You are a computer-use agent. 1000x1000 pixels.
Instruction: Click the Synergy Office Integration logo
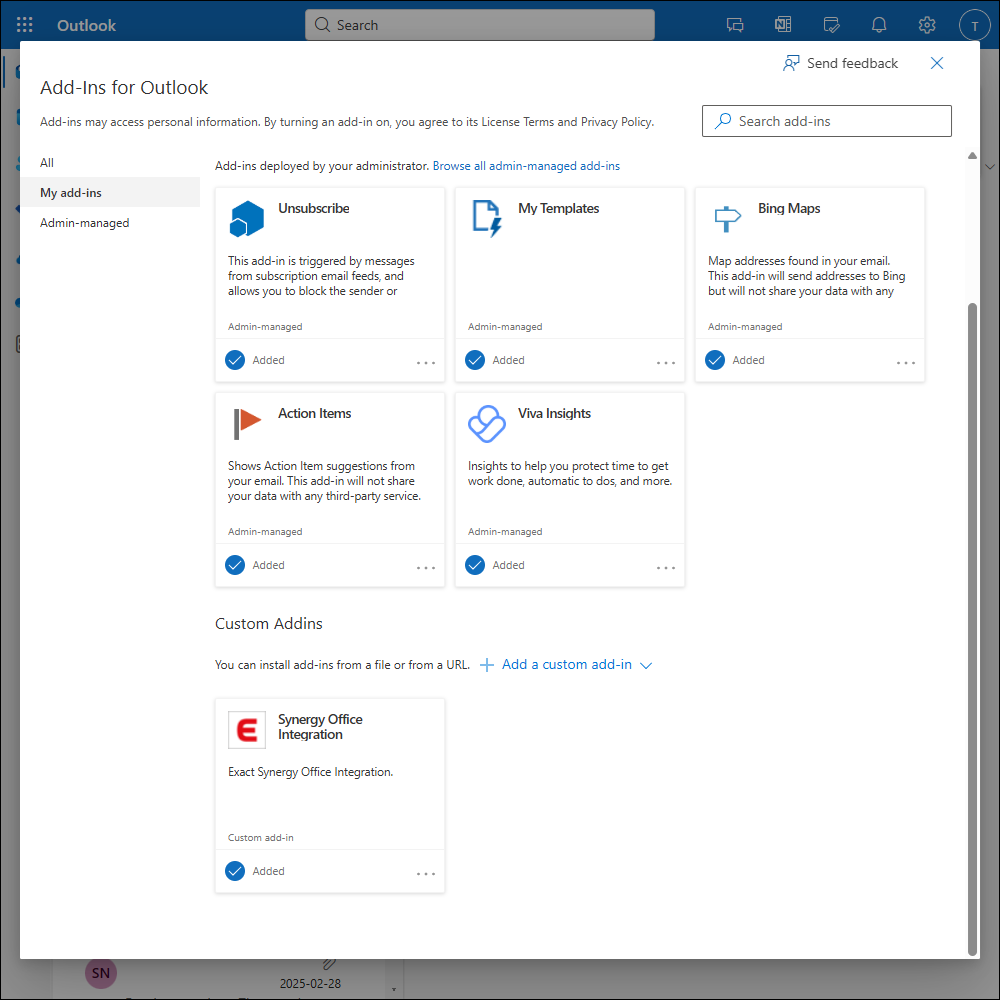click(x=247, y=730)
